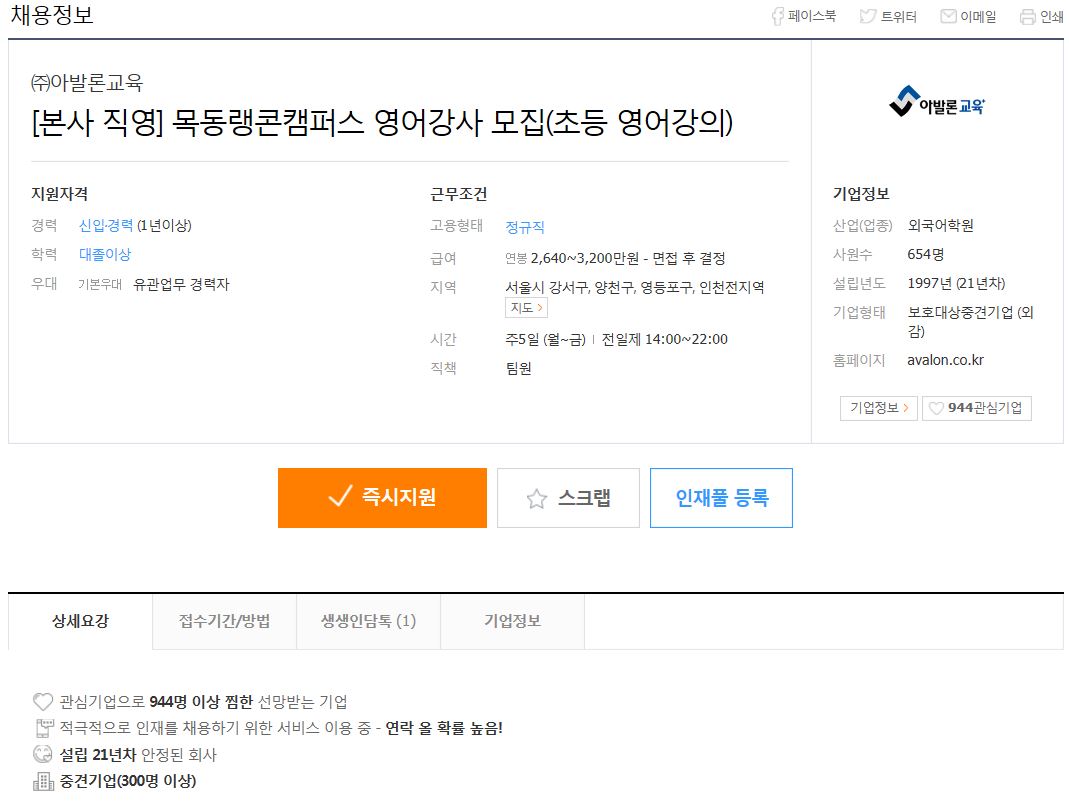This screenshot has width=1069, height=804.
Task: Click the phone icon beside 적극적으로 인재를 채용
Action: pos(44,728)
